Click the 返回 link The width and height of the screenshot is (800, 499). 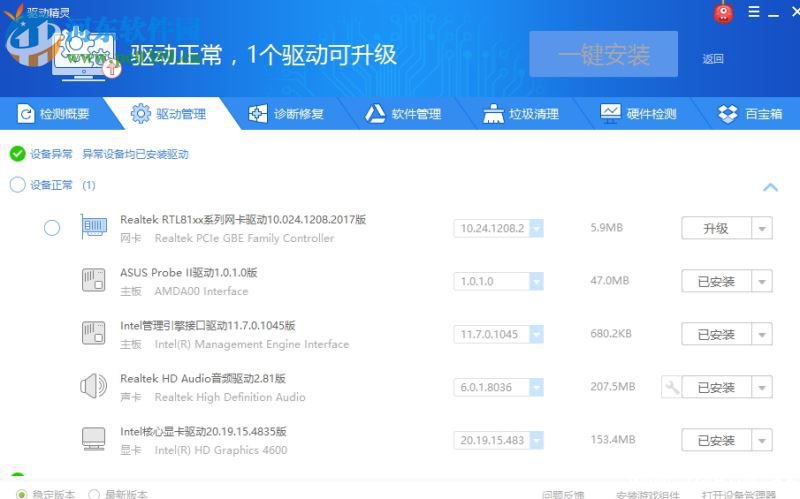713,59
